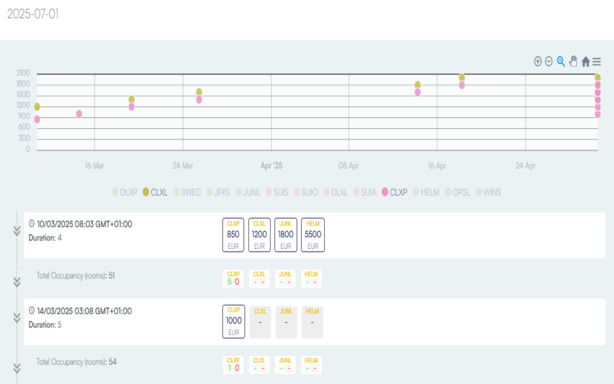Enable SWED series in legend
614x384 pixels.
(x=187, y=192)
